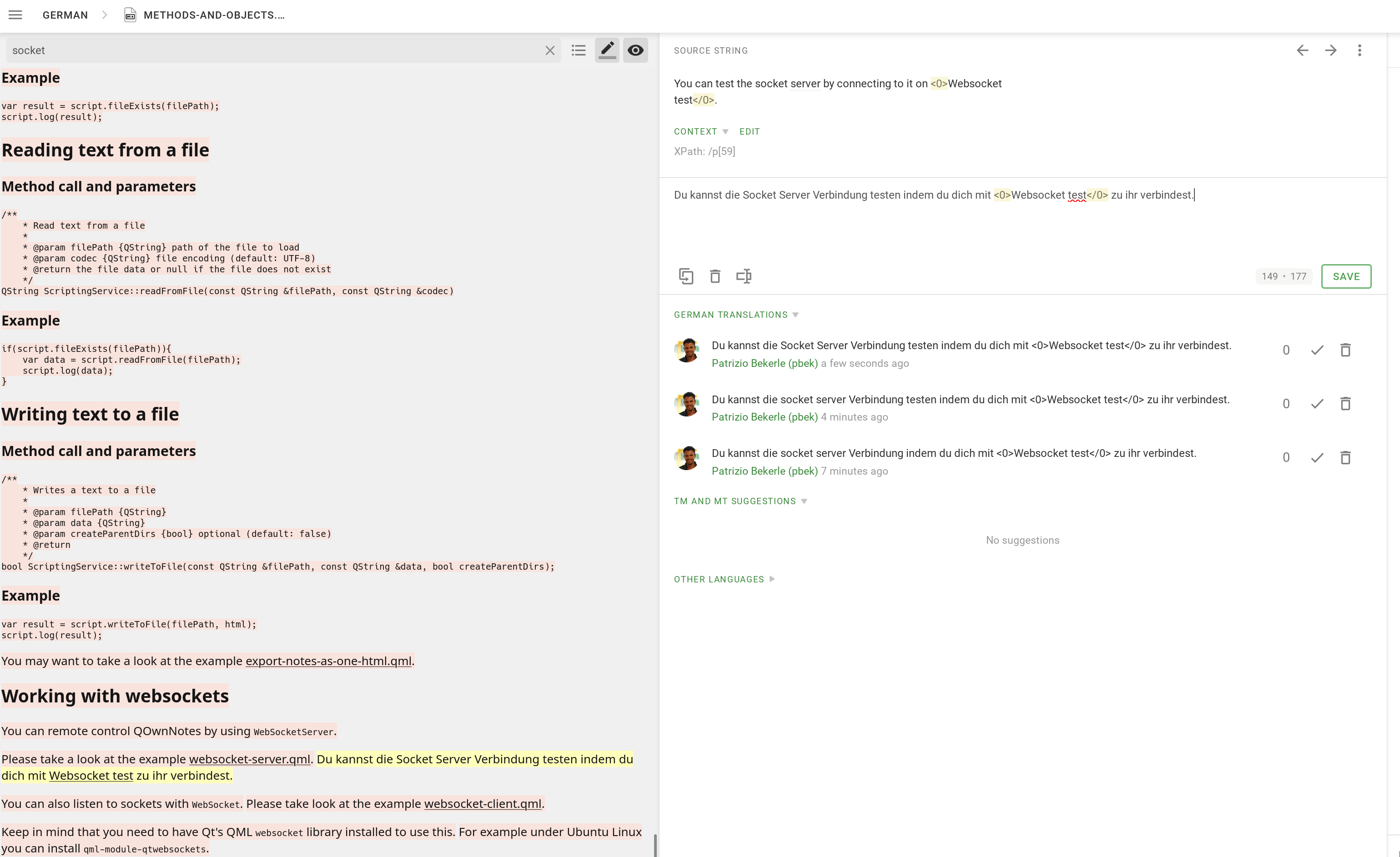Open author profile on 4-minute-old translation
This screenshot has width=1400, height=857.
[765, 417]
